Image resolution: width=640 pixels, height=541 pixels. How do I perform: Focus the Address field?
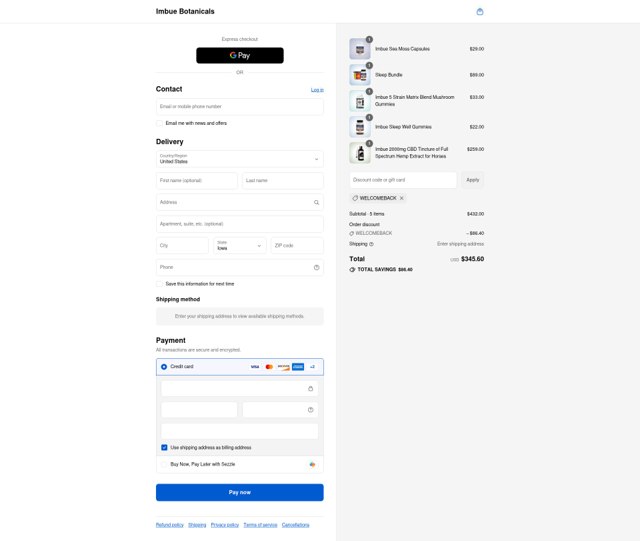pyautogui.click(x=240, y=202)
